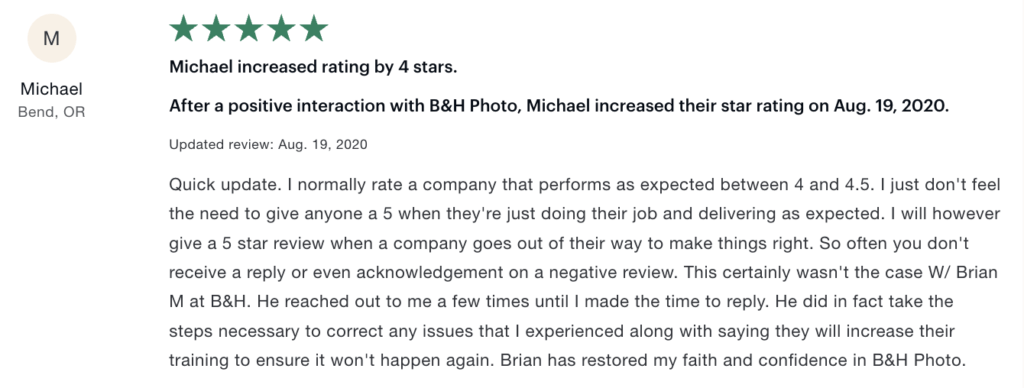Click the 'After a positive interaction' notice line

[x=558, y=106]
